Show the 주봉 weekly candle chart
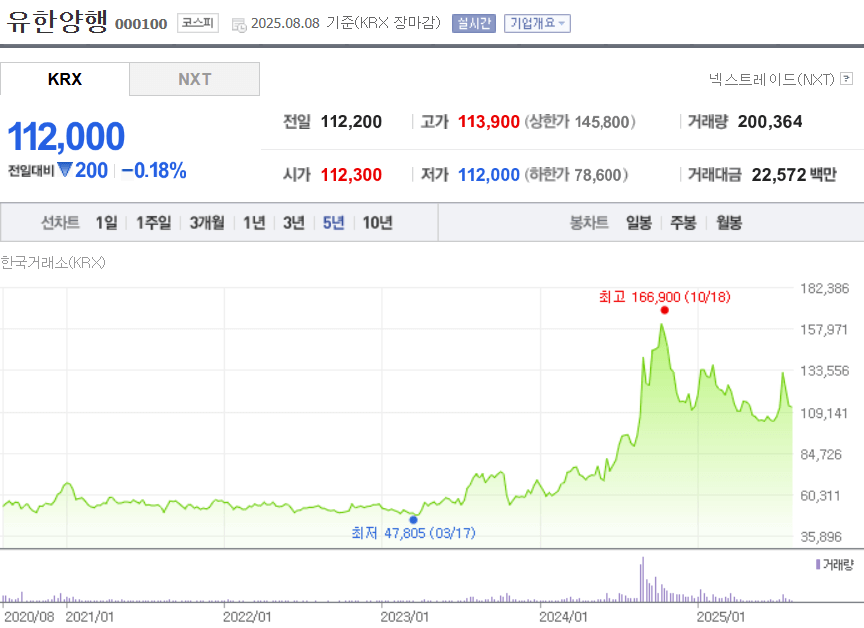Screen dimensions: 864x628 pos(683,223)
